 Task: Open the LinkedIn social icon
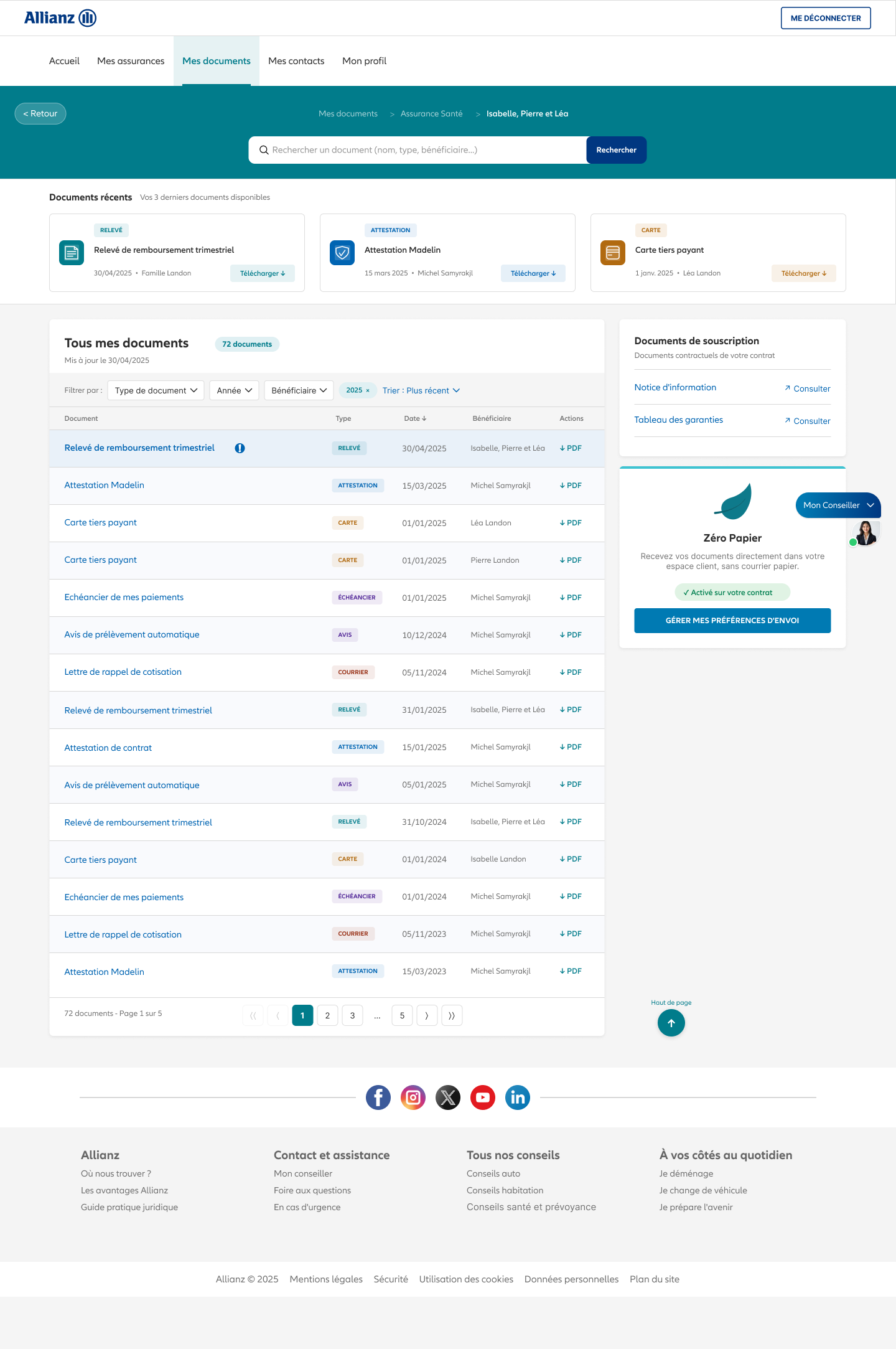tap(518, 1098)
